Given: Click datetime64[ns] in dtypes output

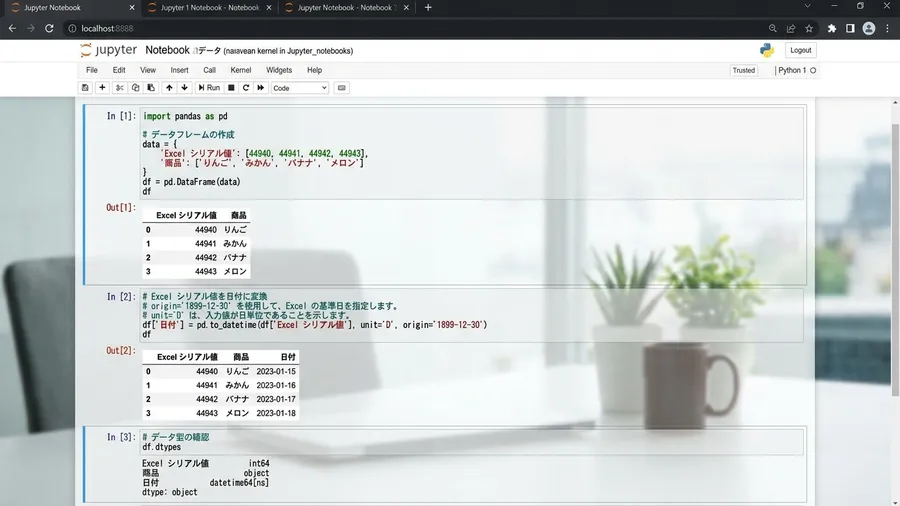Looking at the screenshot, I should click(x=239, y=482).
